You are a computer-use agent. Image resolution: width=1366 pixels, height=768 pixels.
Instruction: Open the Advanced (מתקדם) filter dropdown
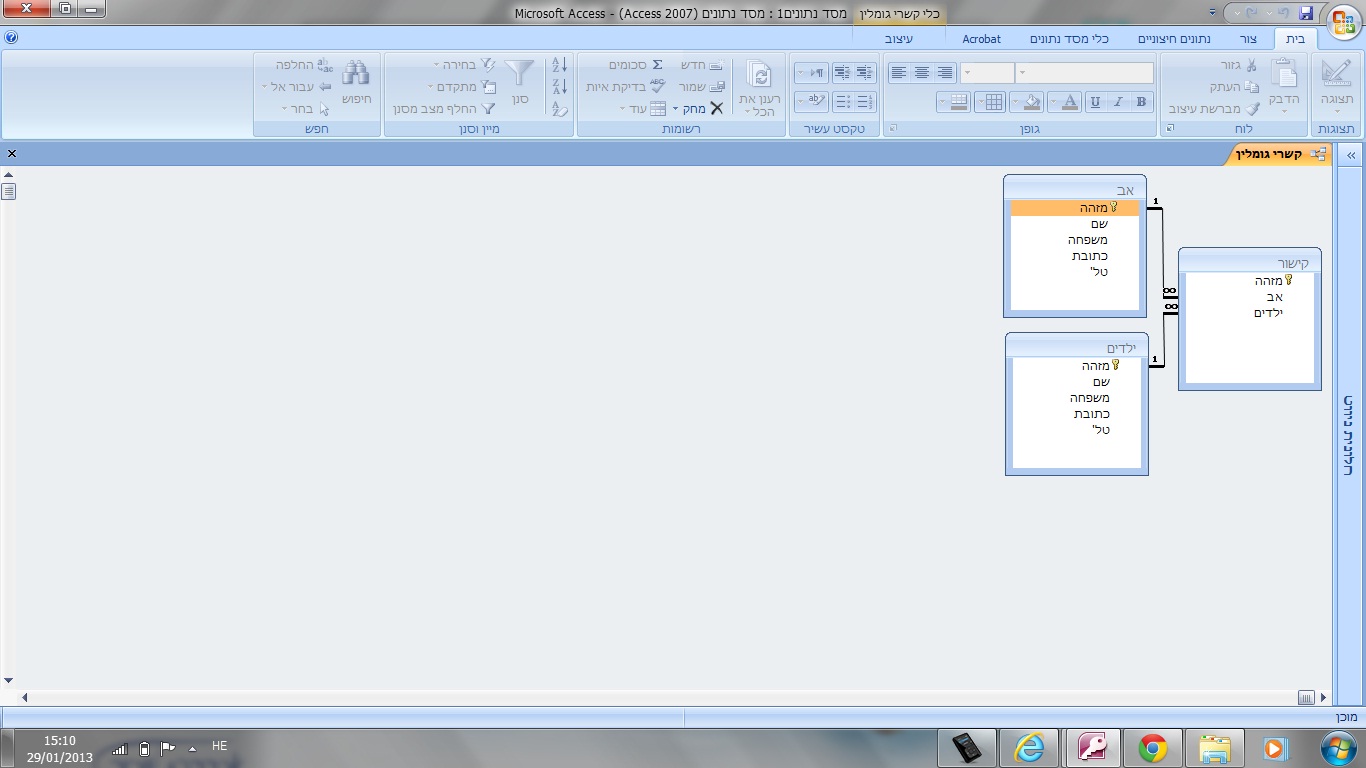tap(464, 87)
